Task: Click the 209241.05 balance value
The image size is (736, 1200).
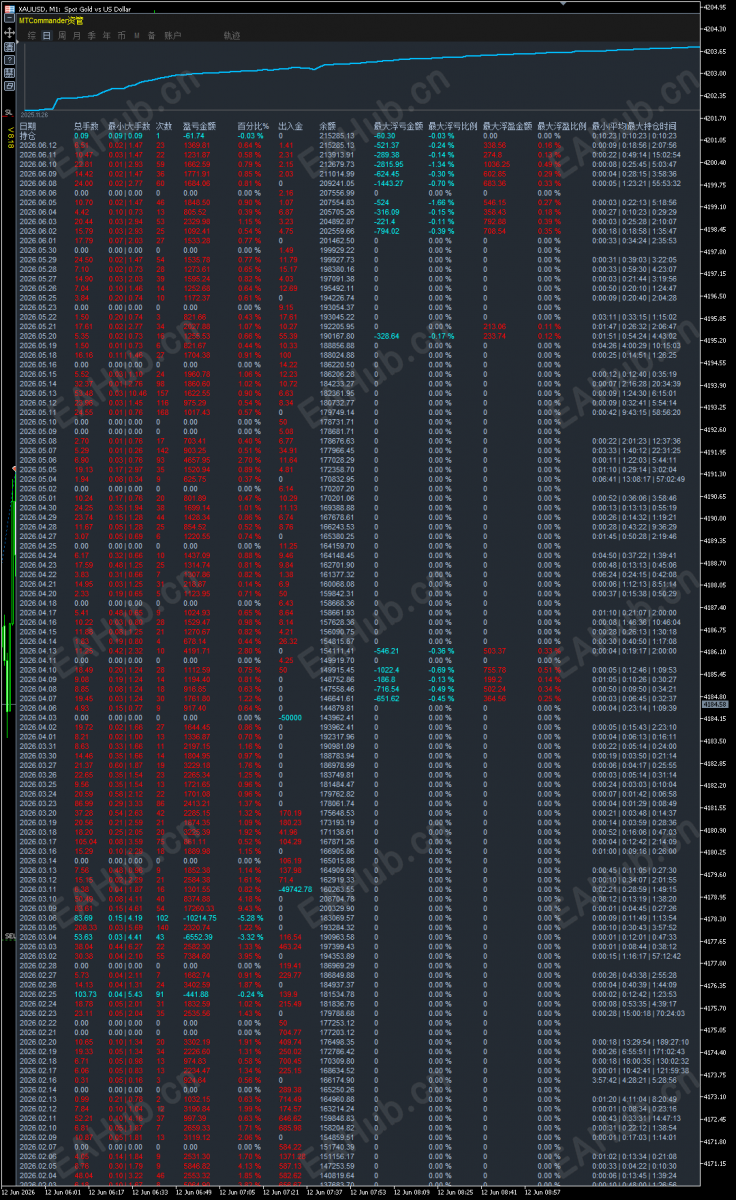Action: [x=337, y=183]
